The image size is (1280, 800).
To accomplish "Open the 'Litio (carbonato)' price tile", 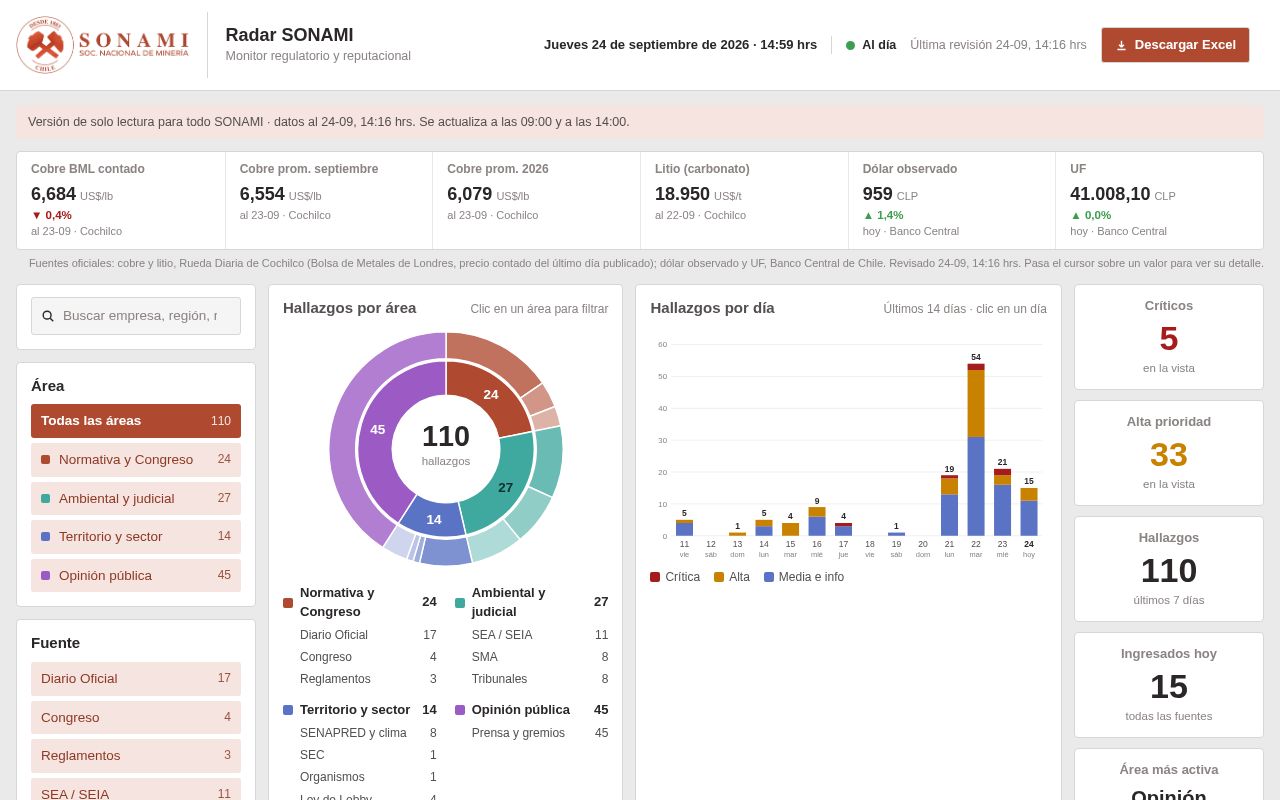I will (x=744, y=200).
